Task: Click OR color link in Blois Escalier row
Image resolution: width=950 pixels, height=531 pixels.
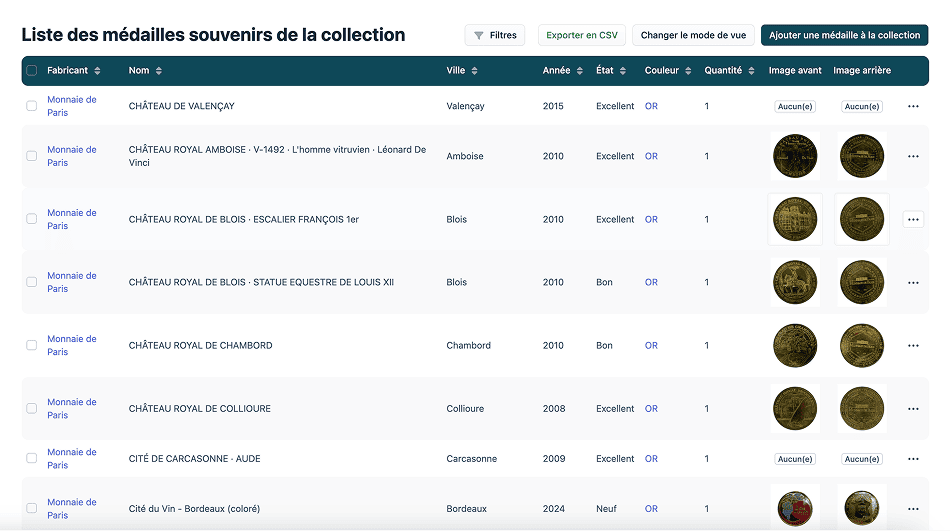Action: [651, 219]
